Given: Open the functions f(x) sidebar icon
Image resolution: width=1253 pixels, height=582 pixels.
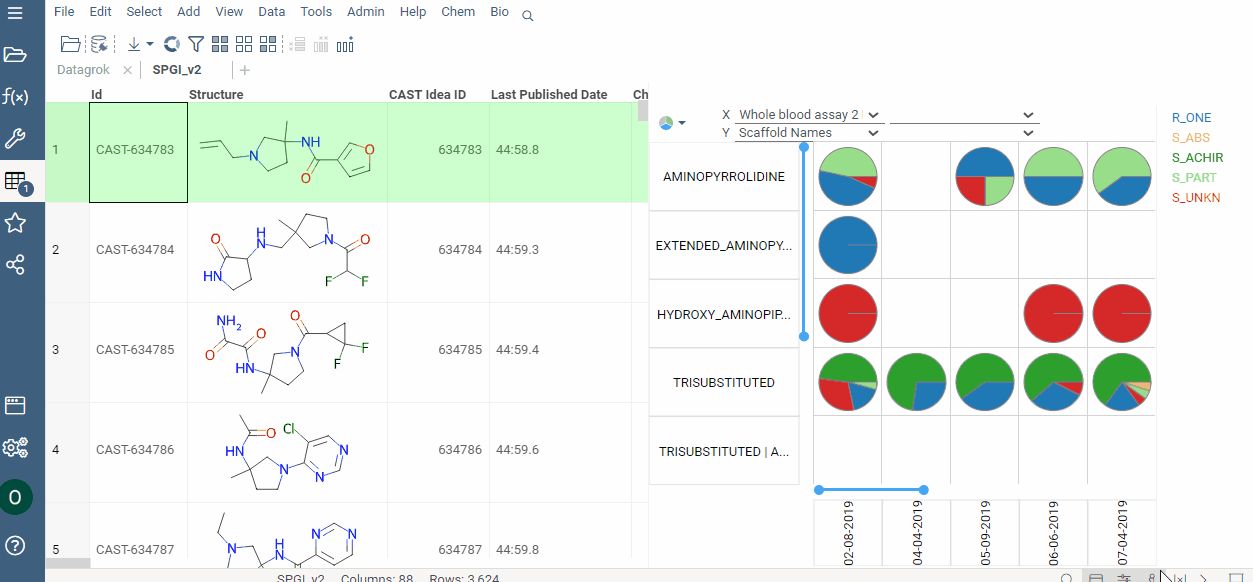Looking at the screenshot, I should tap(16, 97).
